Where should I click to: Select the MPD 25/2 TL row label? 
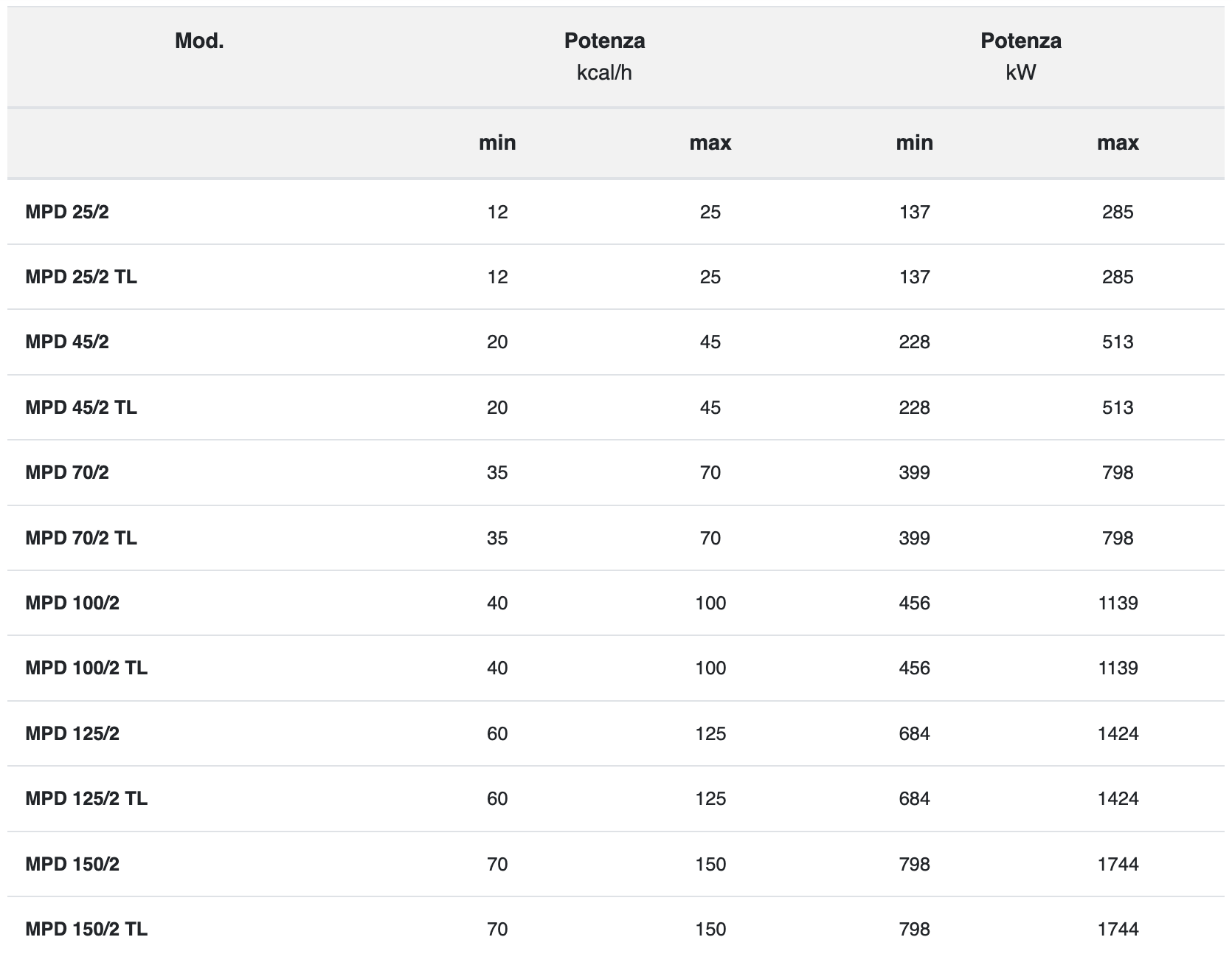81,277
